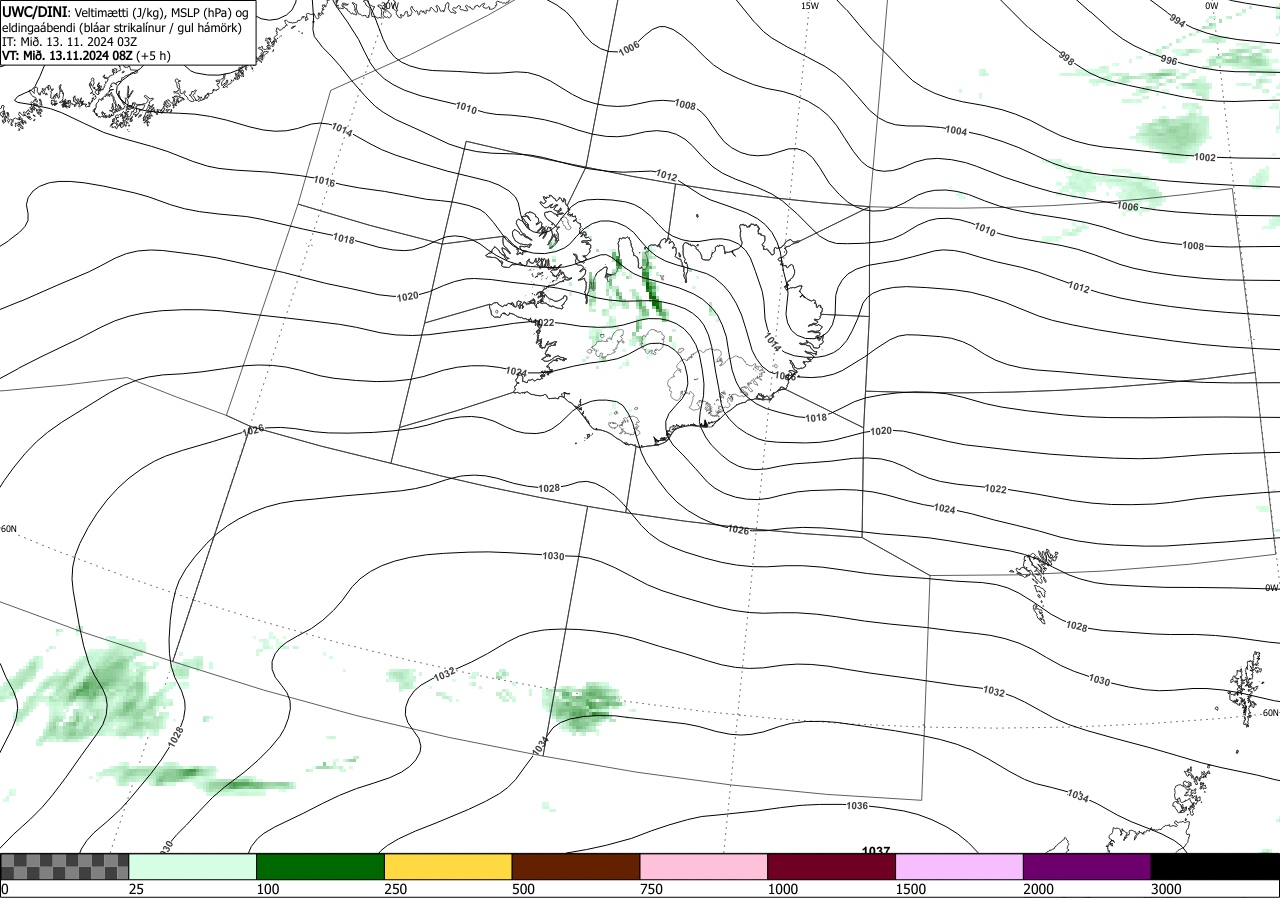Click the legend value "250"
1280x898 pixels.
pyautogui.click(x=396, y=889)
